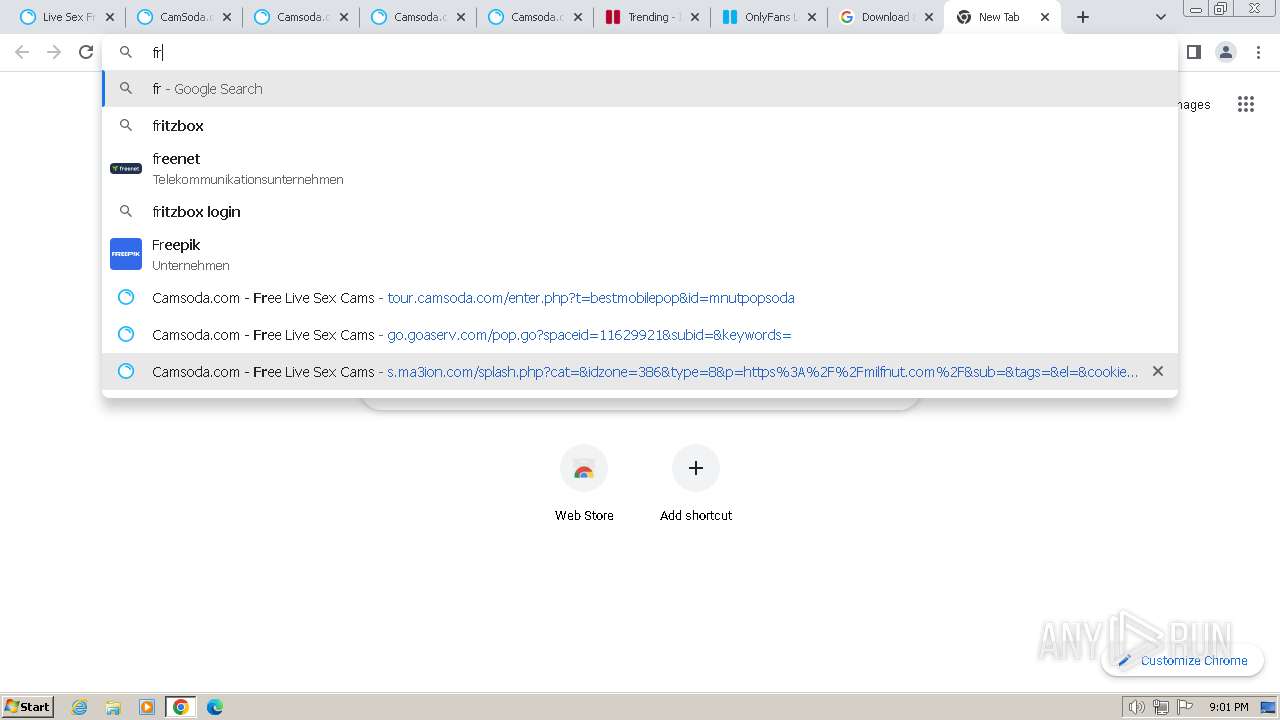Viewport: 1280px width, 720px height.
Task: Click the clock showing 9:01 PM
Action: click(1228, 707)
